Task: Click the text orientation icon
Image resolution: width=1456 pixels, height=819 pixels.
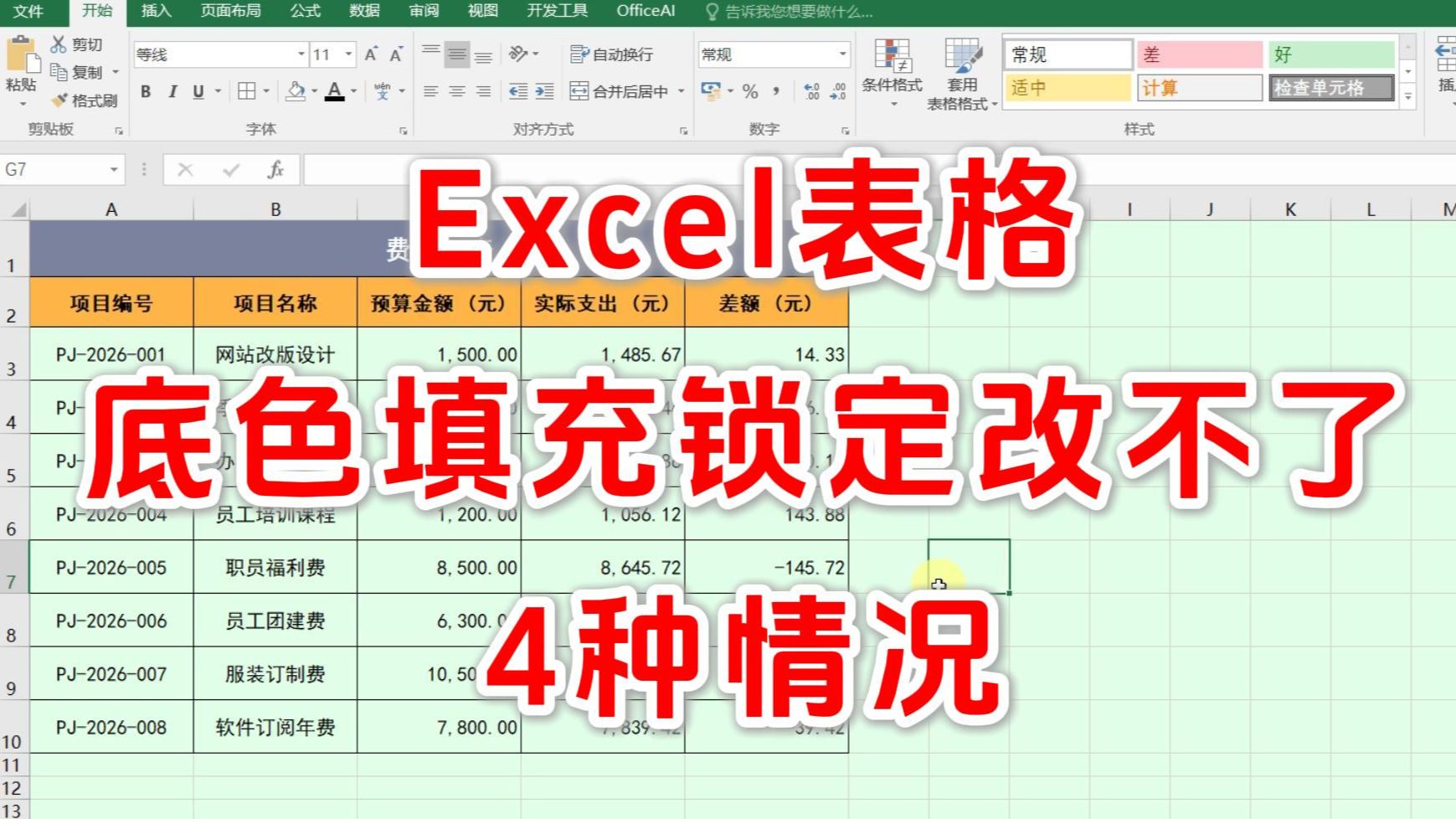Action: point(519,54)
